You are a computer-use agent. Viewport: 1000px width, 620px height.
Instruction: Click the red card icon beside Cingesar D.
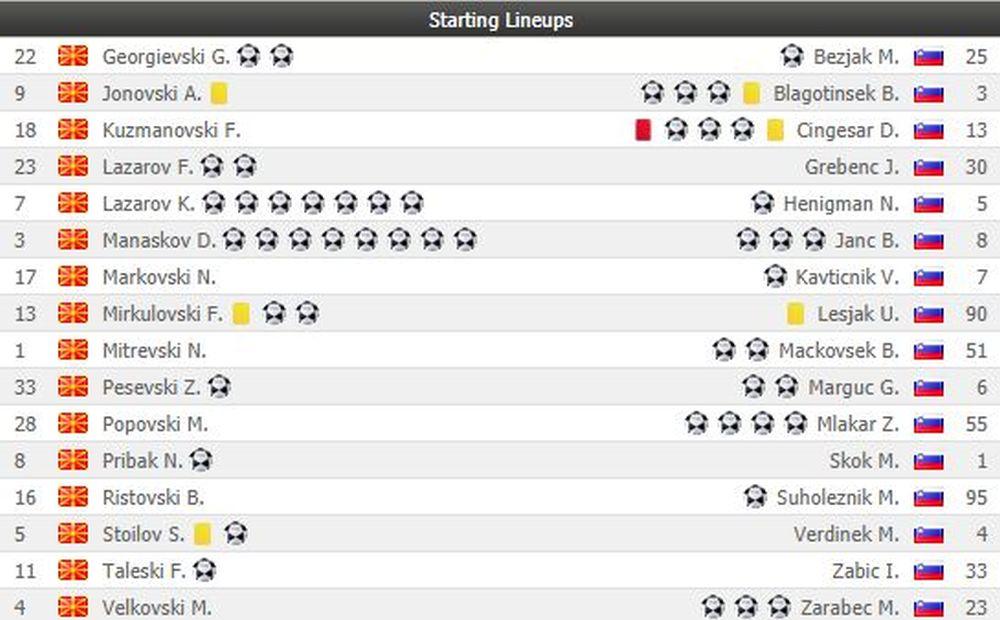643,130
